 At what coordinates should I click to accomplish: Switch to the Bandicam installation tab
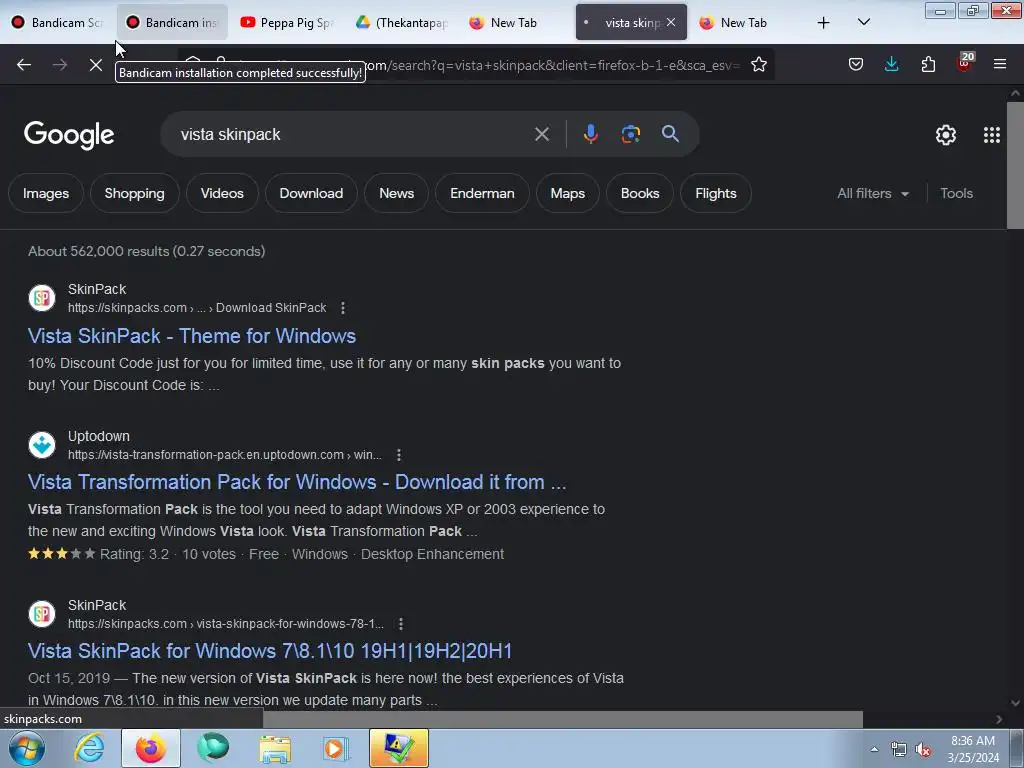click(x=172, y=22)
